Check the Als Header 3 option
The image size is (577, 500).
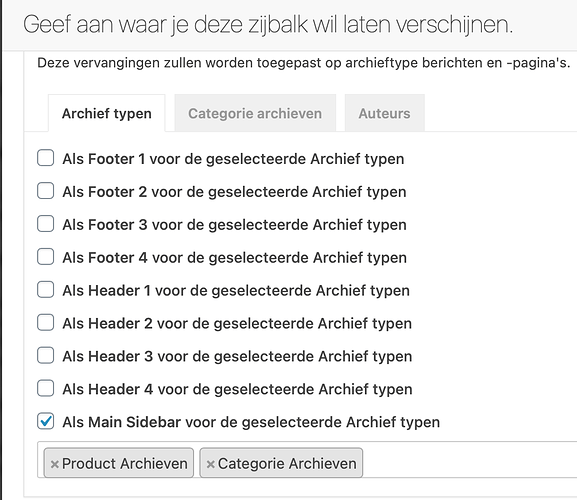click(x=46, y=355)
